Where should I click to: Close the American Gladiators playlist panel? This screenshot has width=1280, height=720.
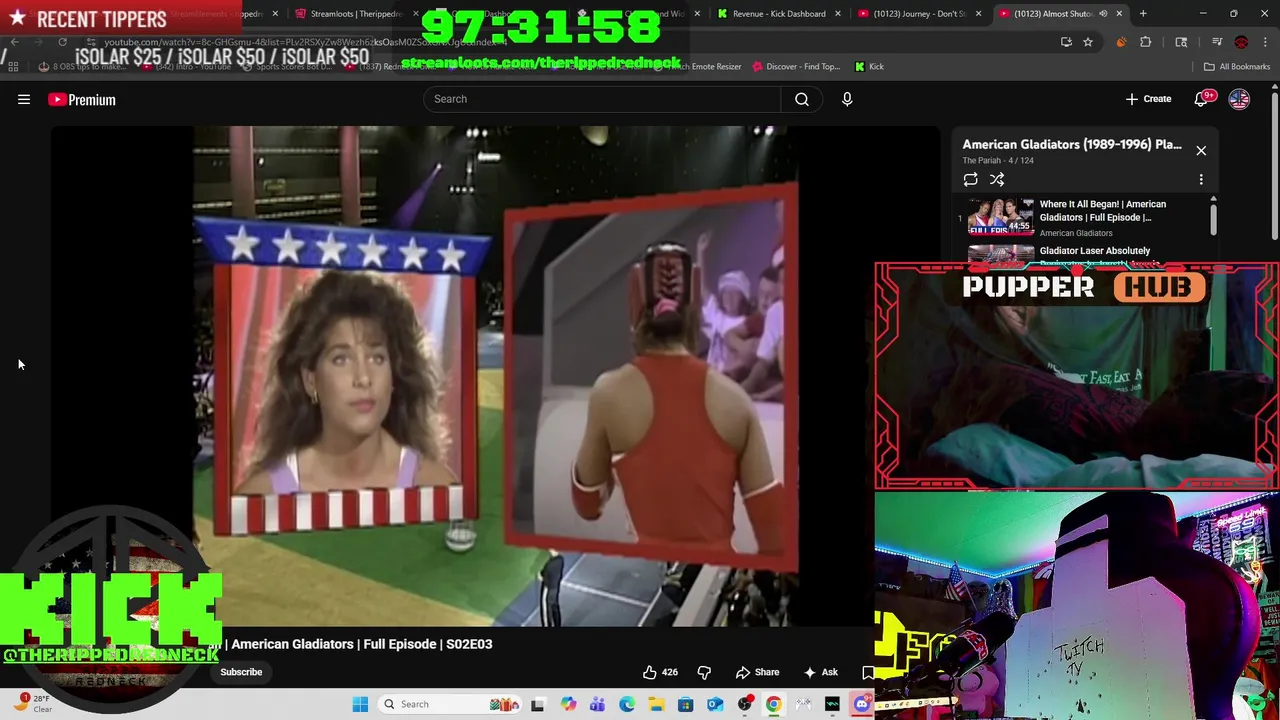pyautogui.click(x=1201, y=151)
